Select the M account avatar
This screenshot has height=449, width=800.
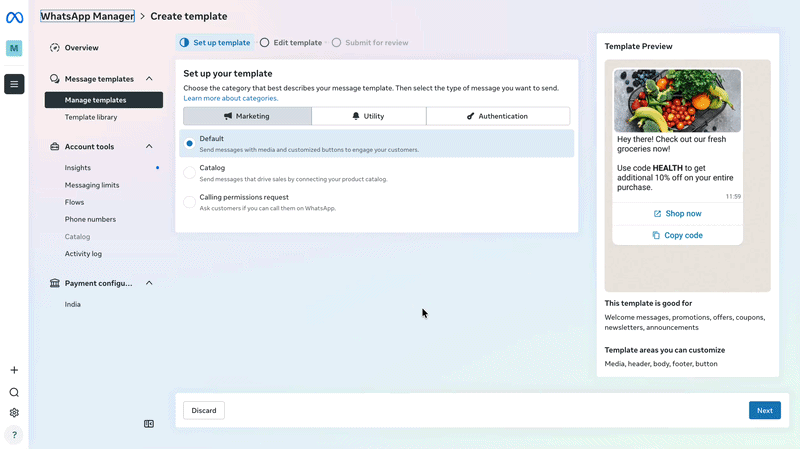tap(14, 48)
